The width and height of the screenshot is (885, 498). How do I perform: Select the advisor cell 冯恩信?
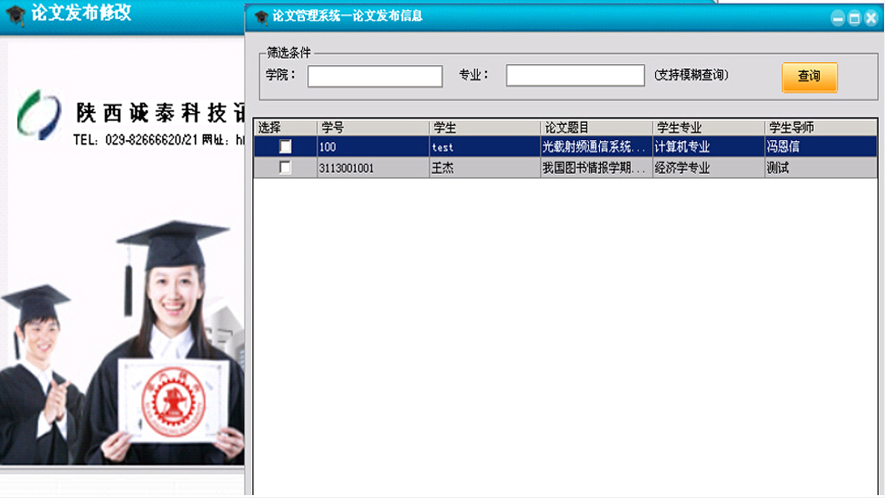(x=820, y=147)
